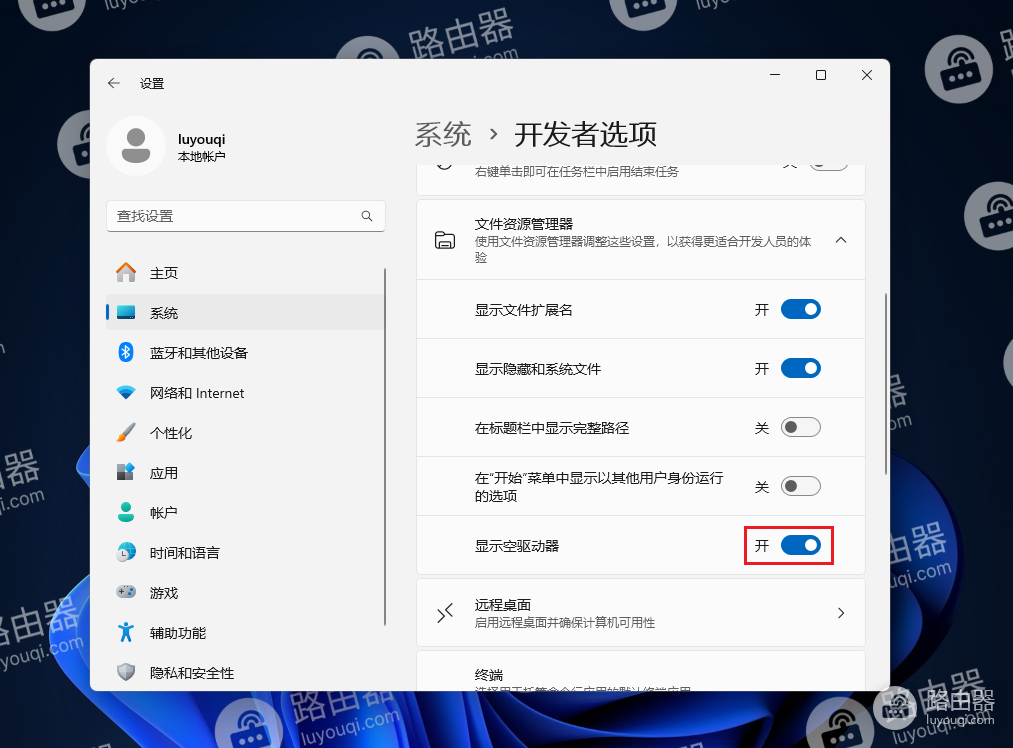The width and height of the screenshot is (1013, 748).
Task: Click the 设置 window title text
Action: [x=152, y=83]
